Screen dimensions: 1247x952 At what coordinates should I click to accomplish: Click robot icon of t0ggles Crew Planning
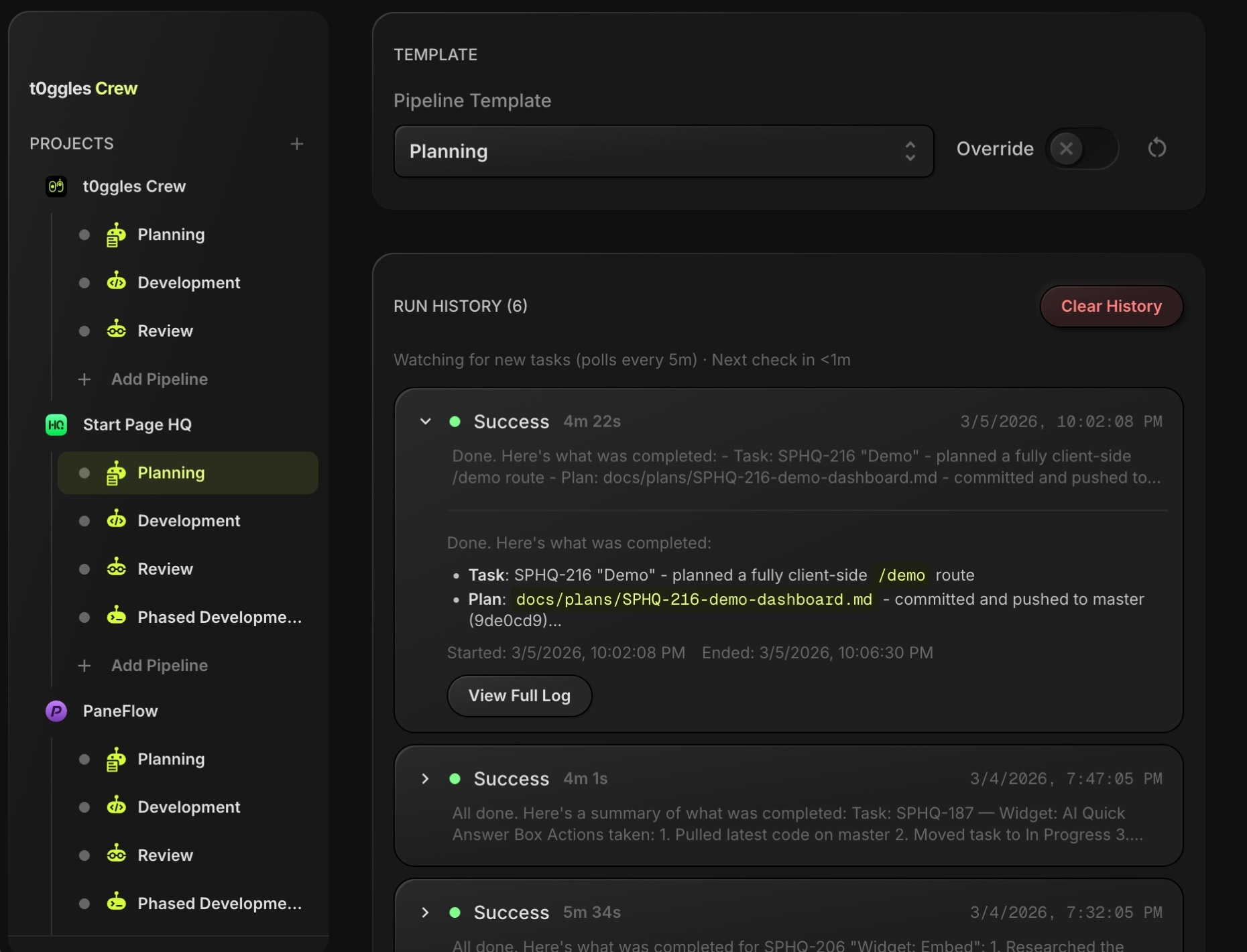click(116, 235)
